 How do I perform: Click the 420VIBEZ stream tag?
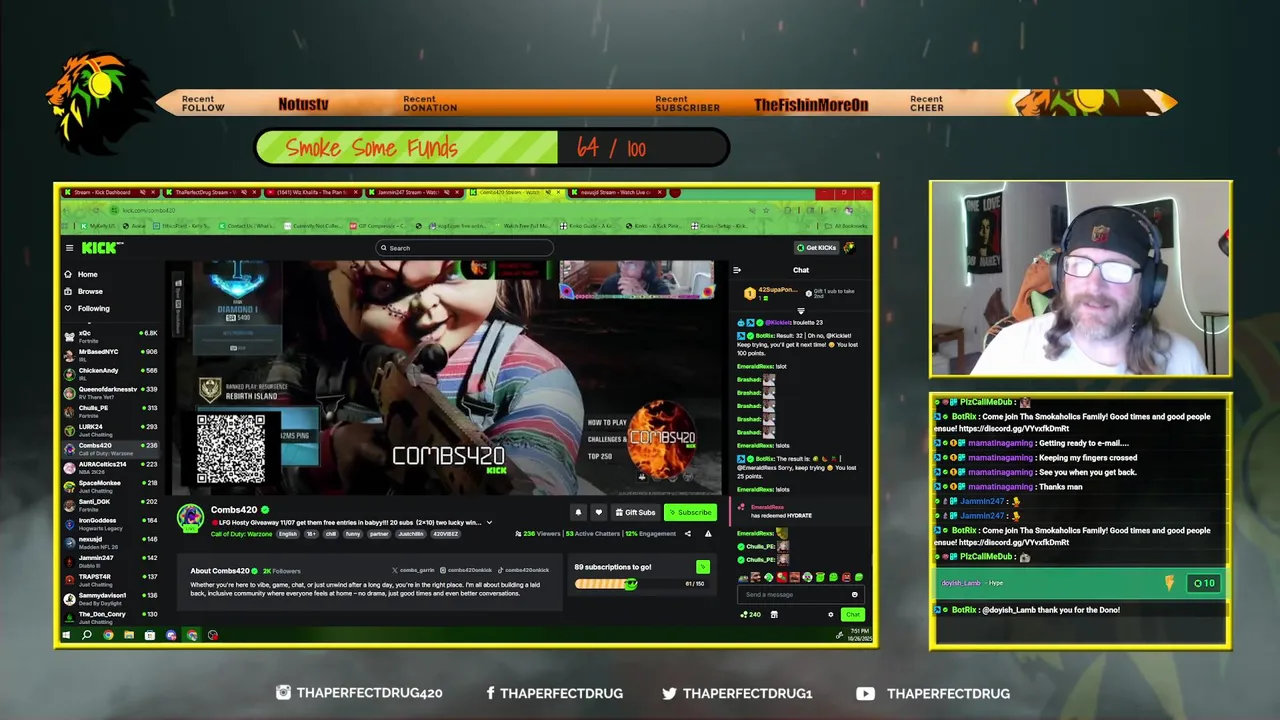click(x=447, y=534)
